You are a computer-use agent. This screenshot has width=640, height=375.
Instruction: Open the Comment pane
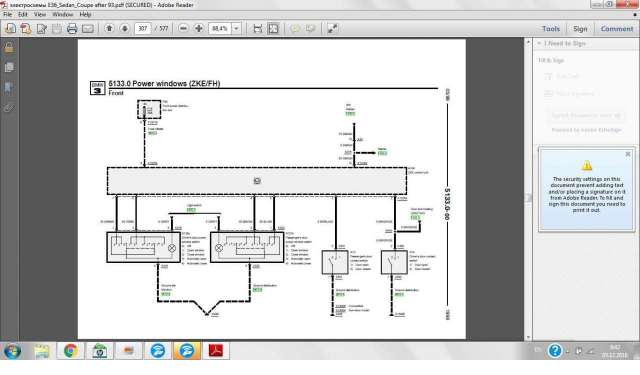point(617,29)
